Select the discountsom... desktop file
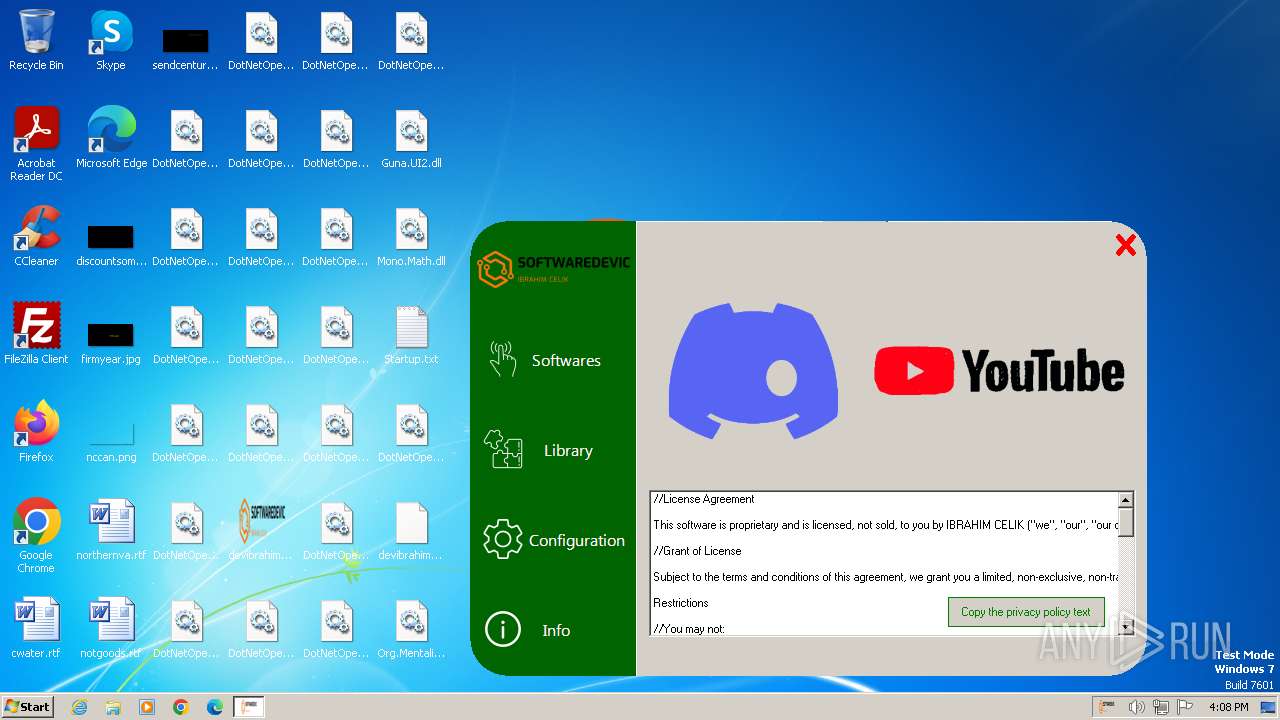 click(x=111, y=244)
